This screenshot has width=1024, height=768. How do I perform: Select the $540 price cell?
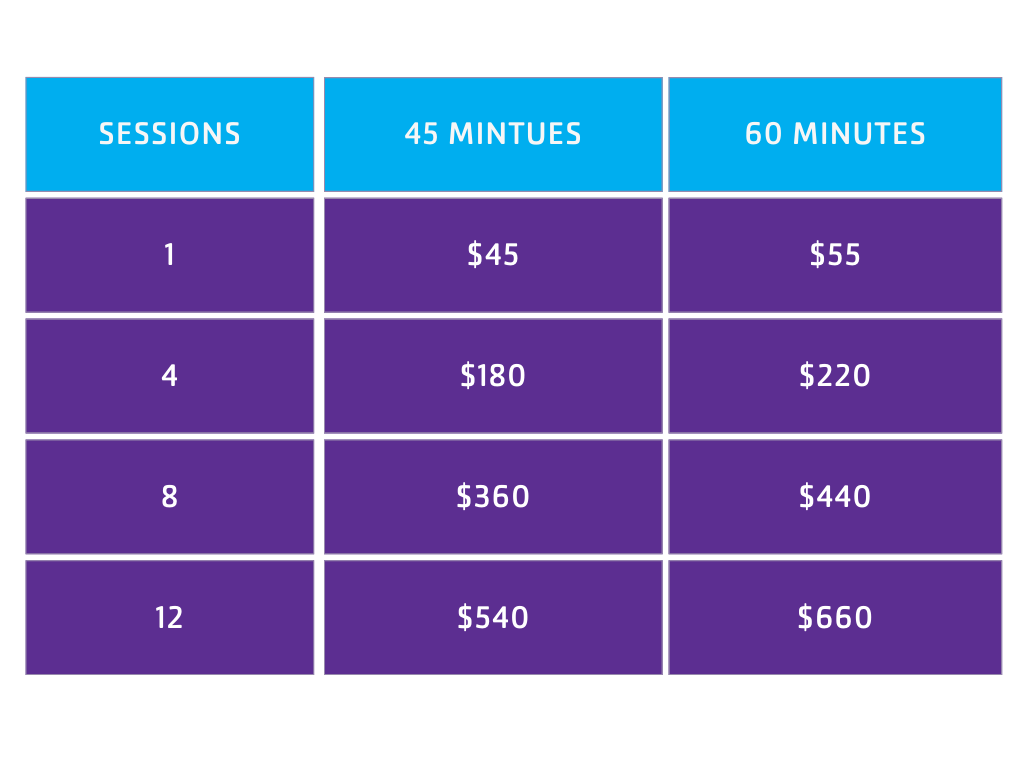click(x=493, y=618)
